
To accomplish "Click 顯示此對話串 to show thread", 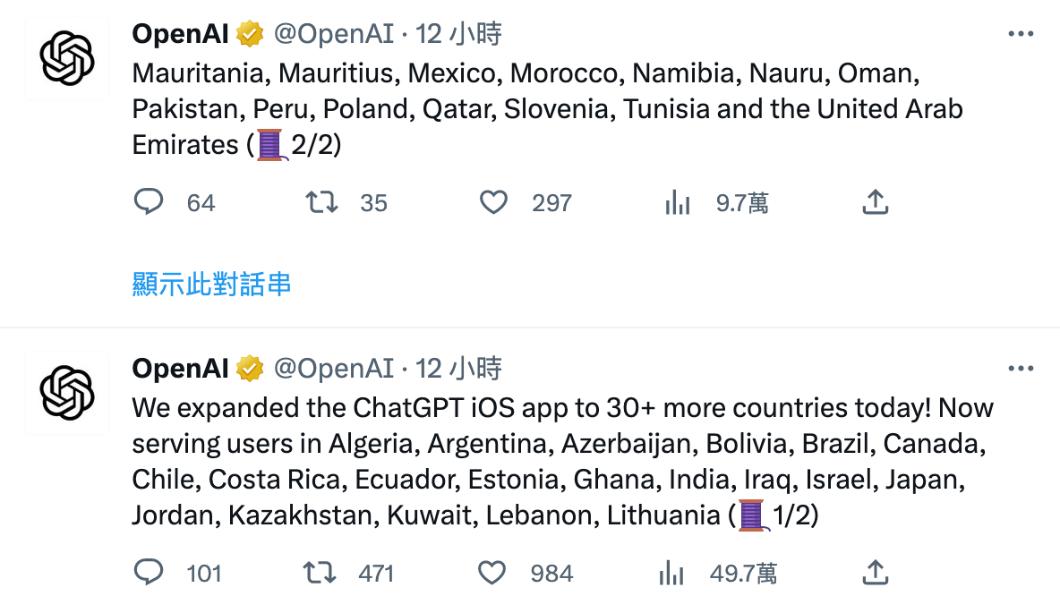I will click(x=212, y=284).
